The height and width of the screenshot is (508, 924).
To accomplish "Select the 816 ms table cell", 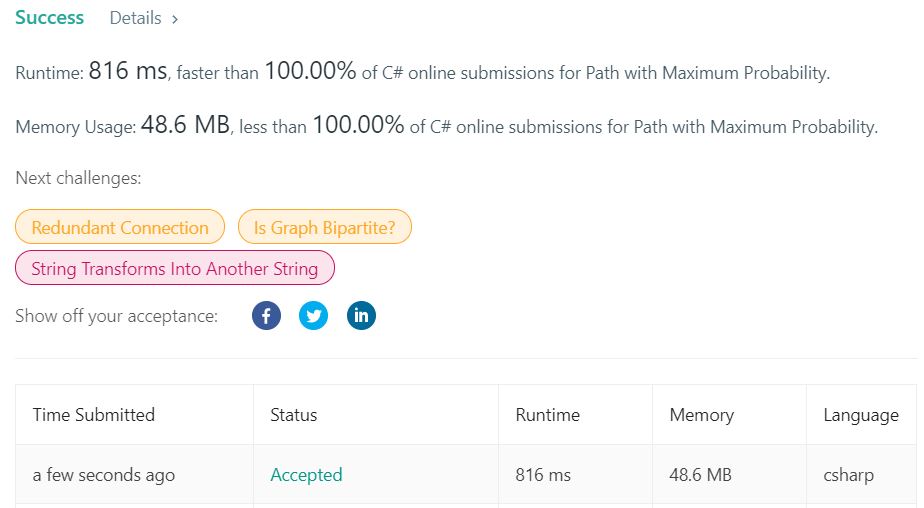I will pos(543,475).
